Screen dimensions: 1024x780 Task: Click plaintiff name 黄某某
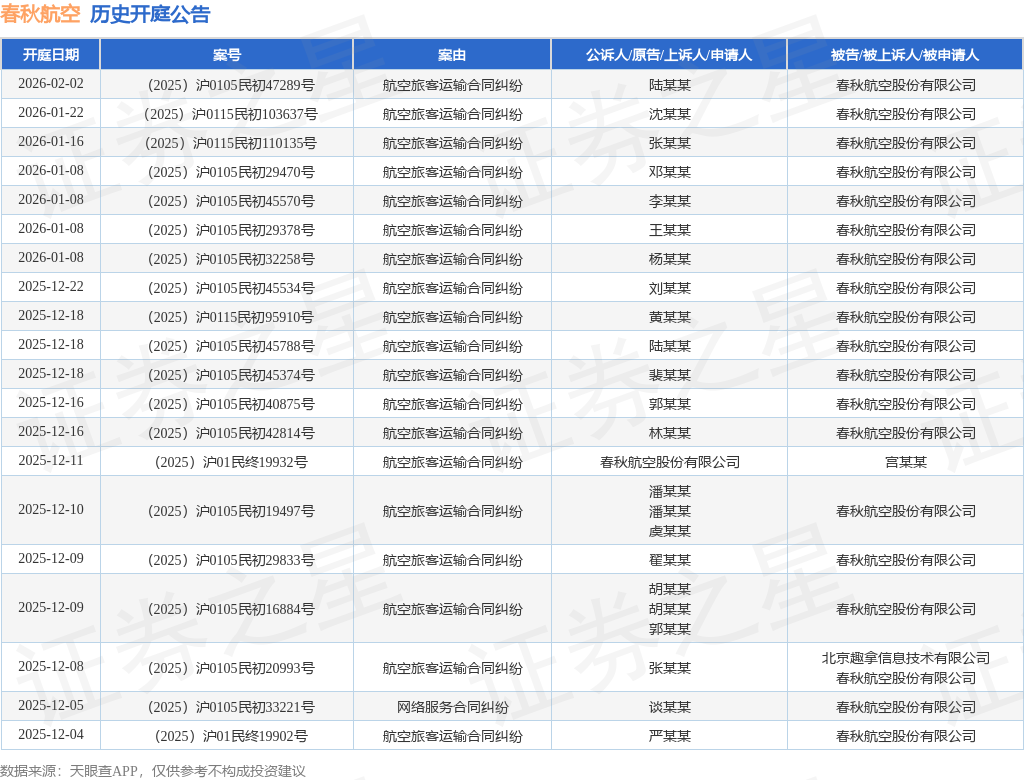(669, 317)
